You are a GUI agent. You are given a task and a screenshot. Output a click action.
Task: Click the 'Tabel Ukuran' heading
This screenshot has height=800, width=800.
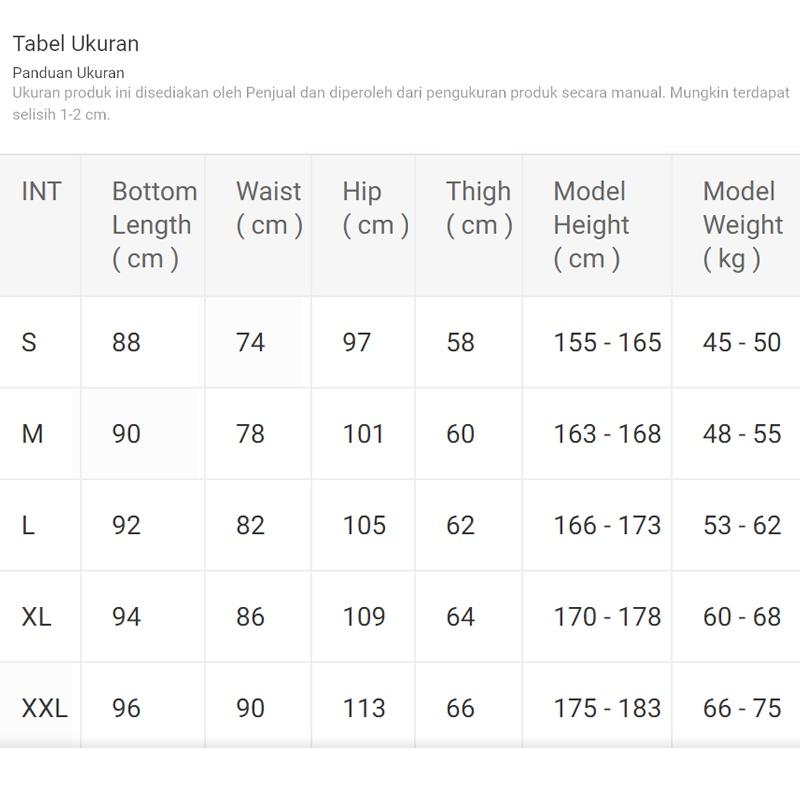point(76,44)
